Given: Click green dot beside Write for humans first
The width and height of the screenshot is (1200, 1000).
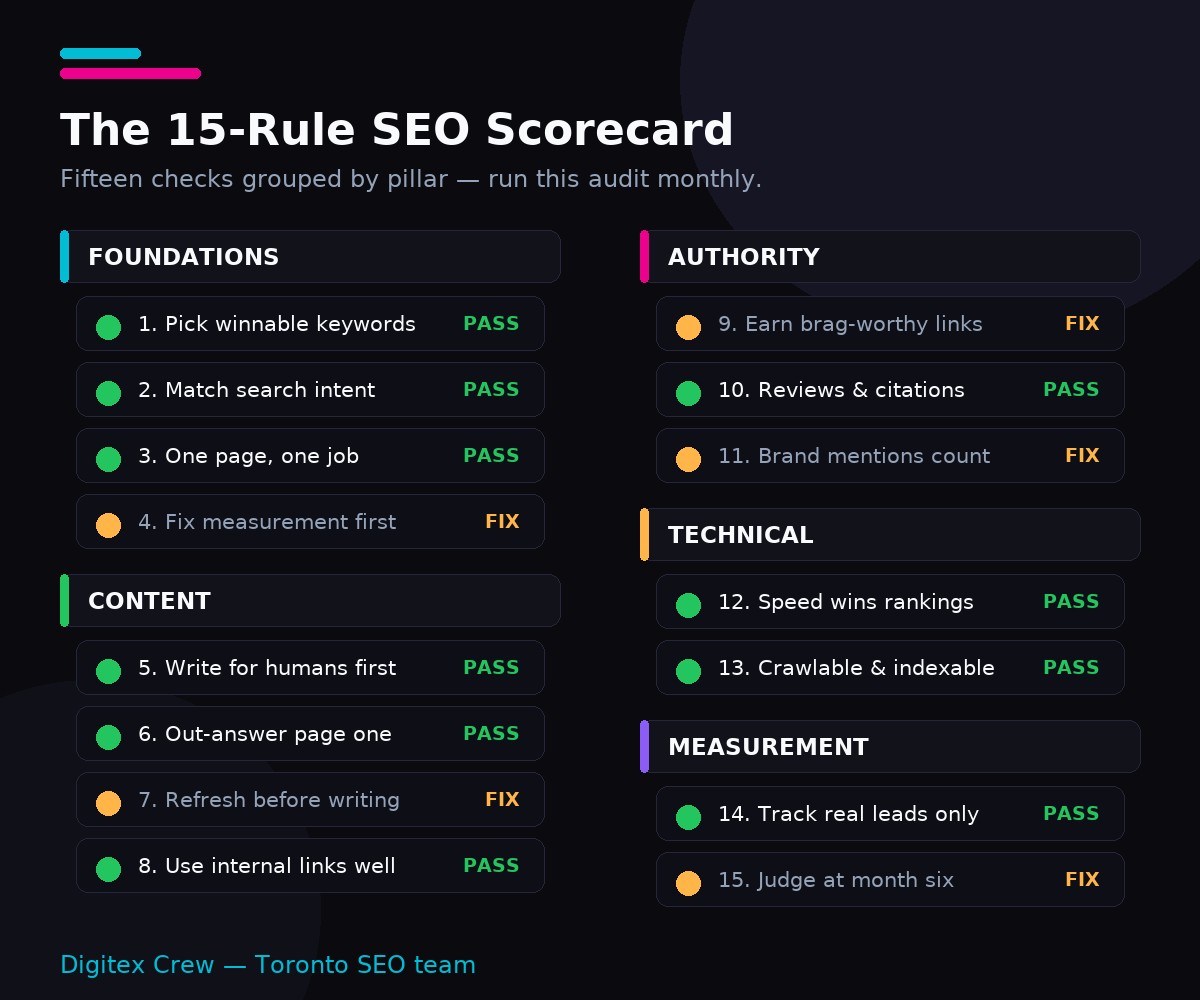Looking at the screenshot, I should click(108, 671).
